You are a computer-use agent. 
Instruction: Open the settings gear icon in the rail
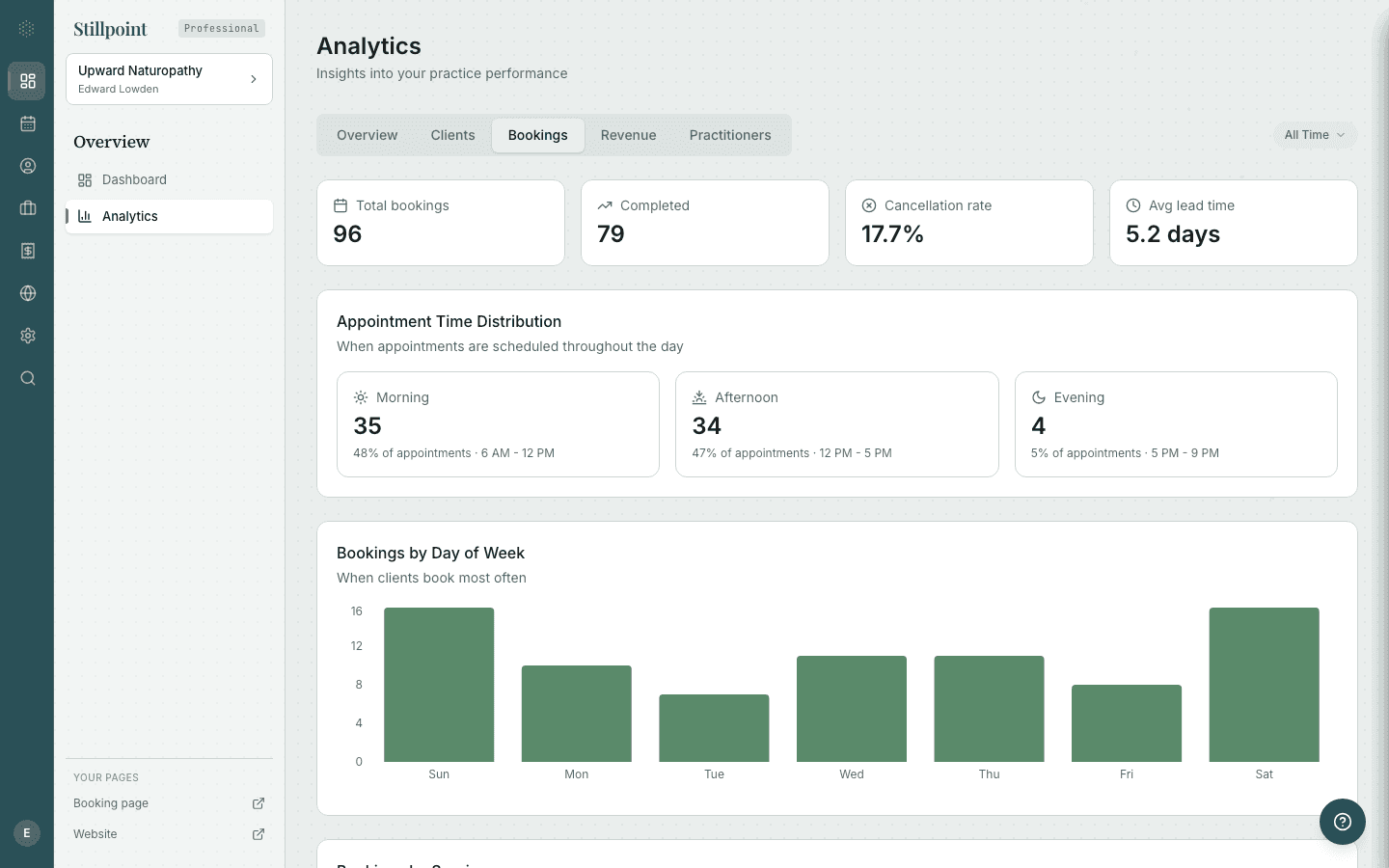pyautogui.click(x=27, y=336)
